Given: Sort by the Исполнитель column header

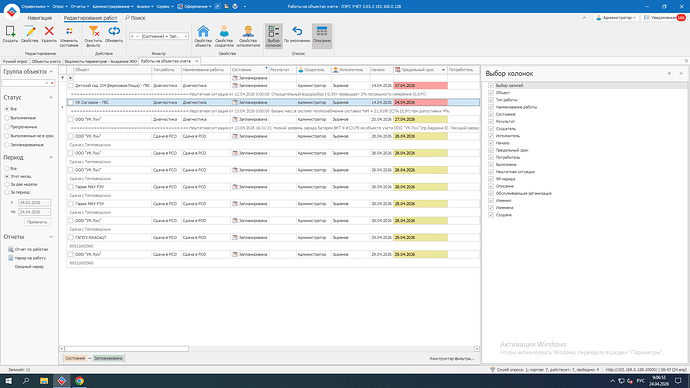Looking at the screenshot, I should pyautogui.click(x=350, y=70).
